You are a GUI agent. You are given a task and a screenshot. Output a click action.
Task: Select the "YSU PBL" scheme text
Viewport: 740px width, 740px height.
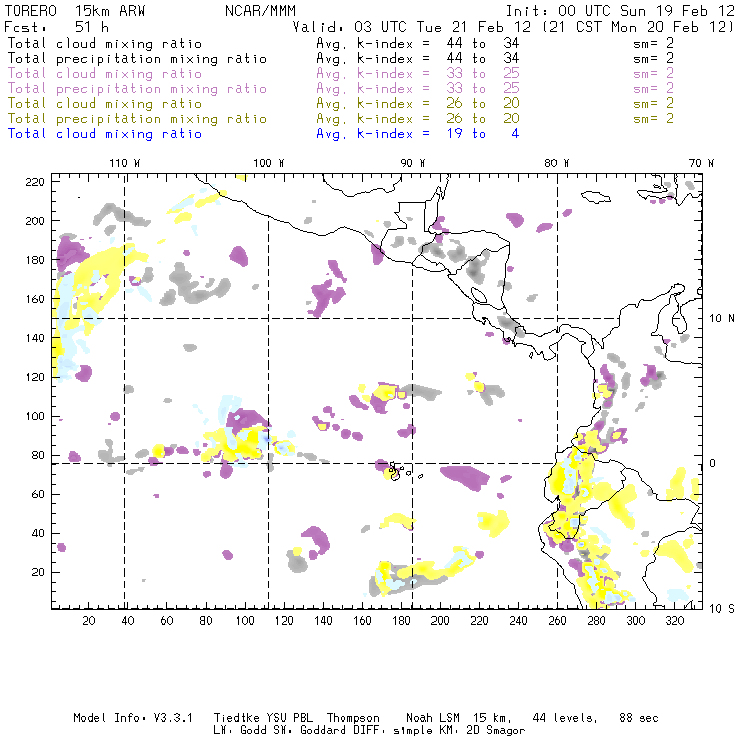pyautogui.click(x=289, y=718)
